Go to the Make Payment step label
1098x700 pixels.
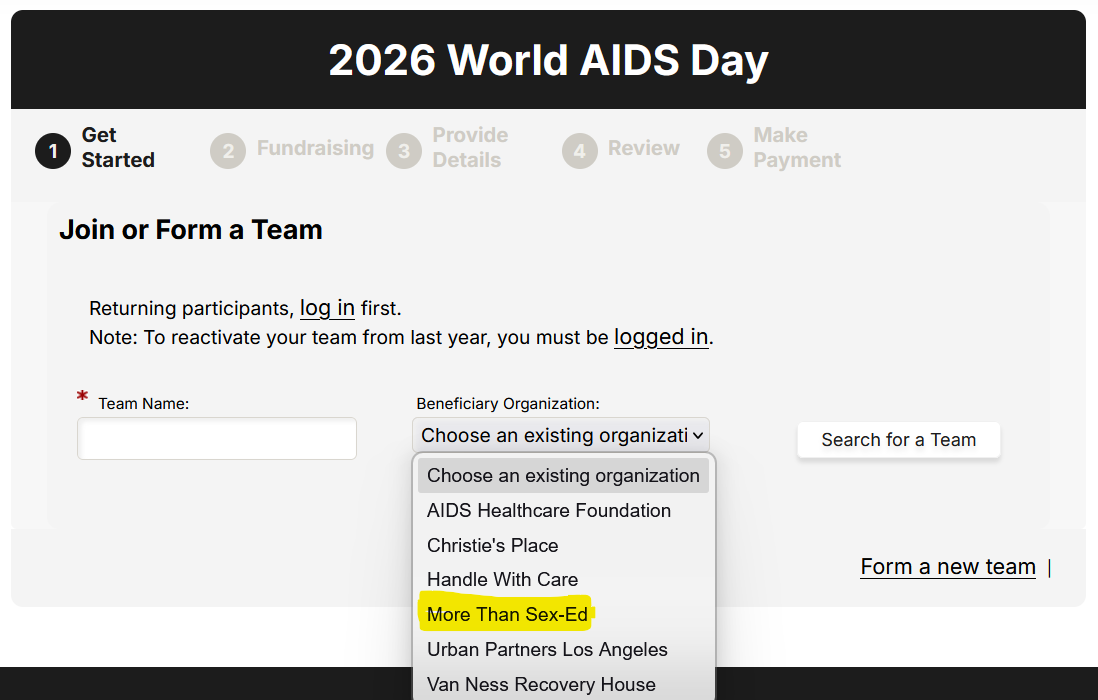(x=797, y=147)
